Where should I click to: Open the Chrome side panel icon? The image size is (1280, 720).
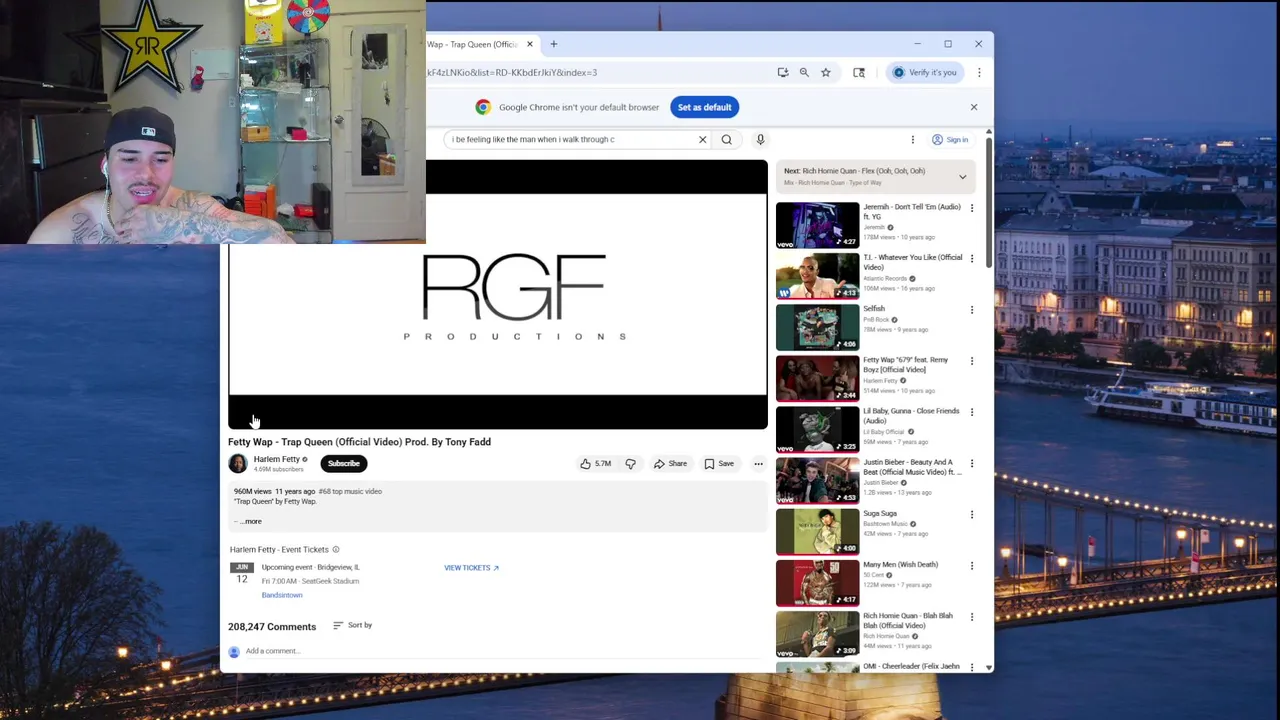pyautogui.click(x=859, y=72)
